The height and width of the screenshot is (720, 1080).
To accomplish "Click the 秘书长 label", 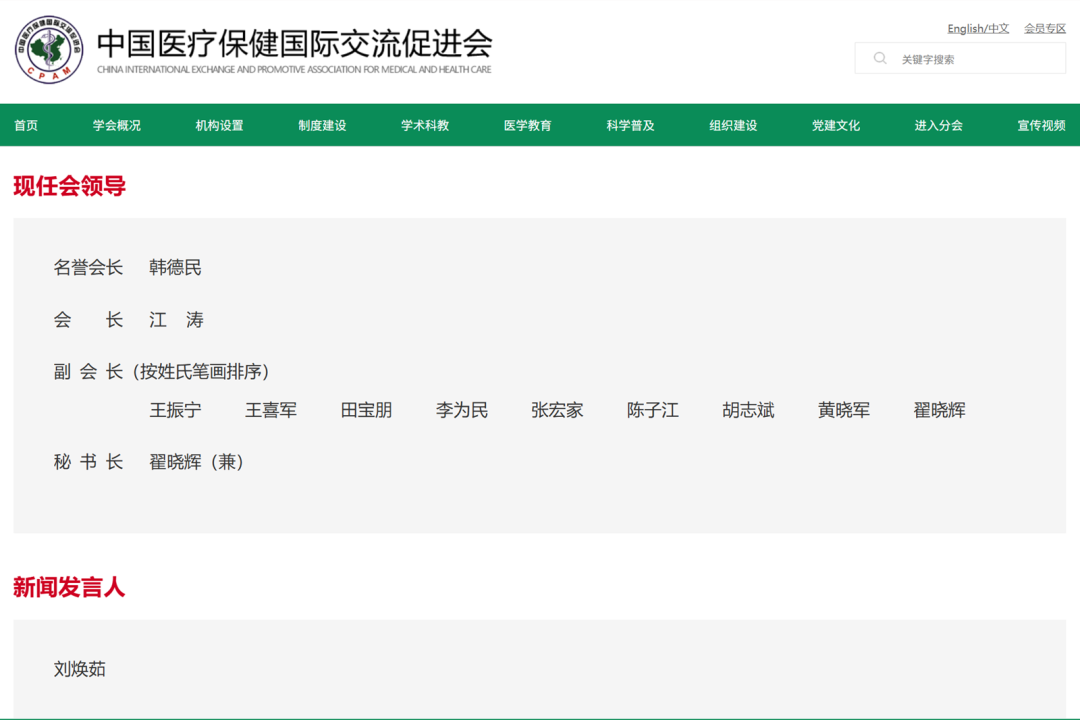I will (x=88, y=462).
